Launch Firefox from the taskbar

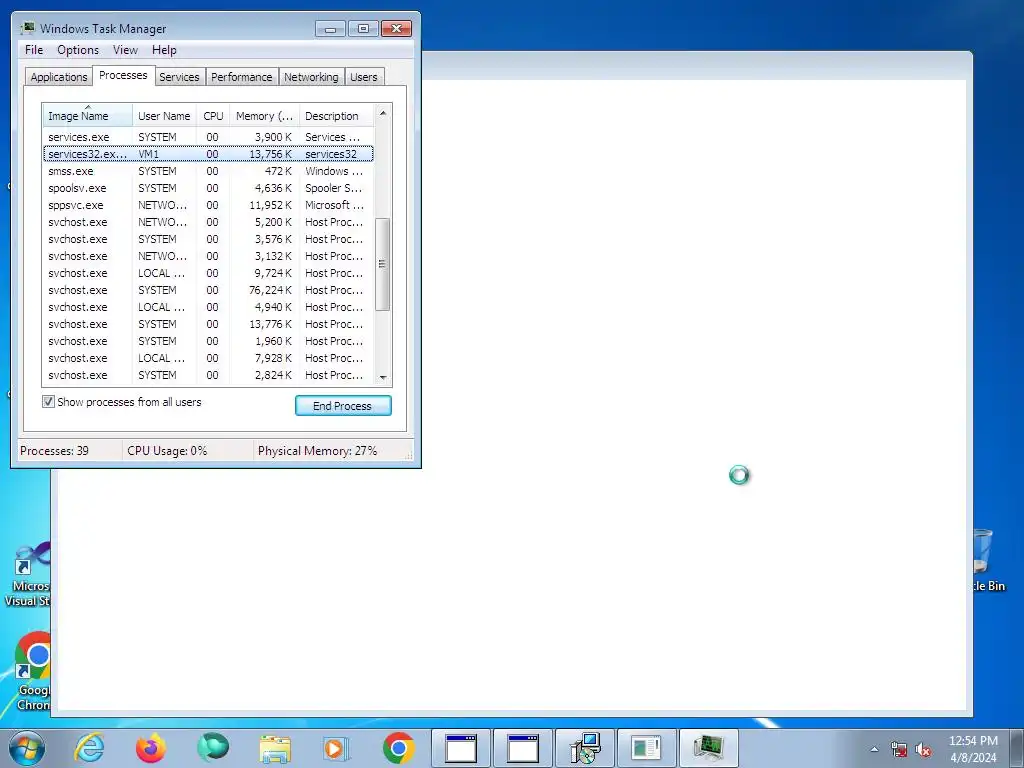point(151,748)
